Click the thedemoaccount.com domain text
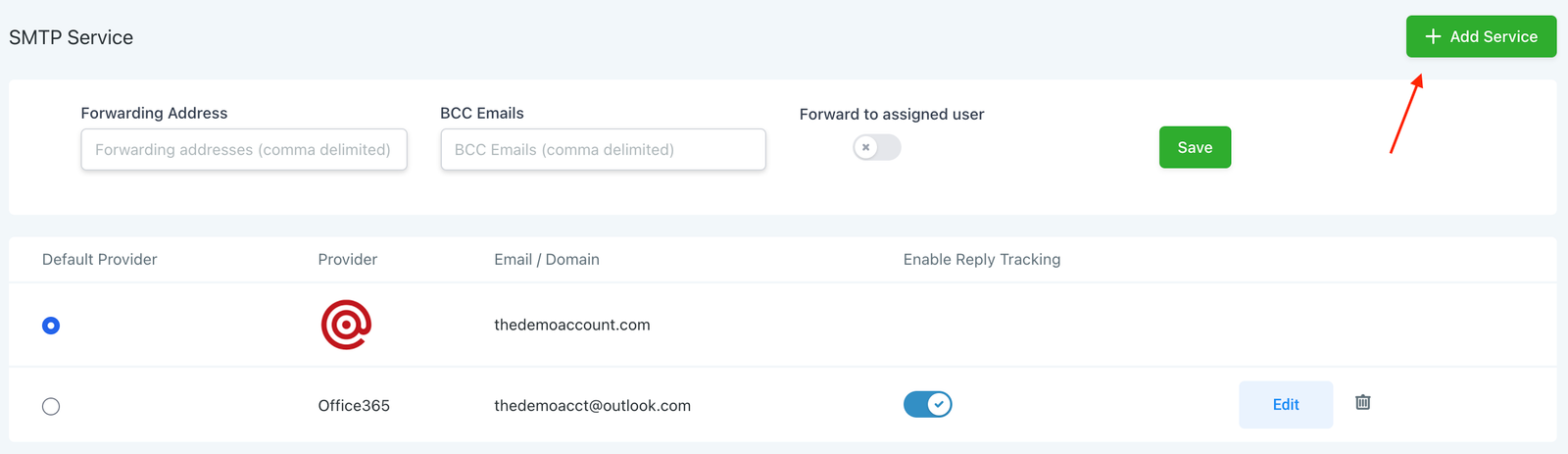This screenshot has height=454, width=1568. (571, 325)
